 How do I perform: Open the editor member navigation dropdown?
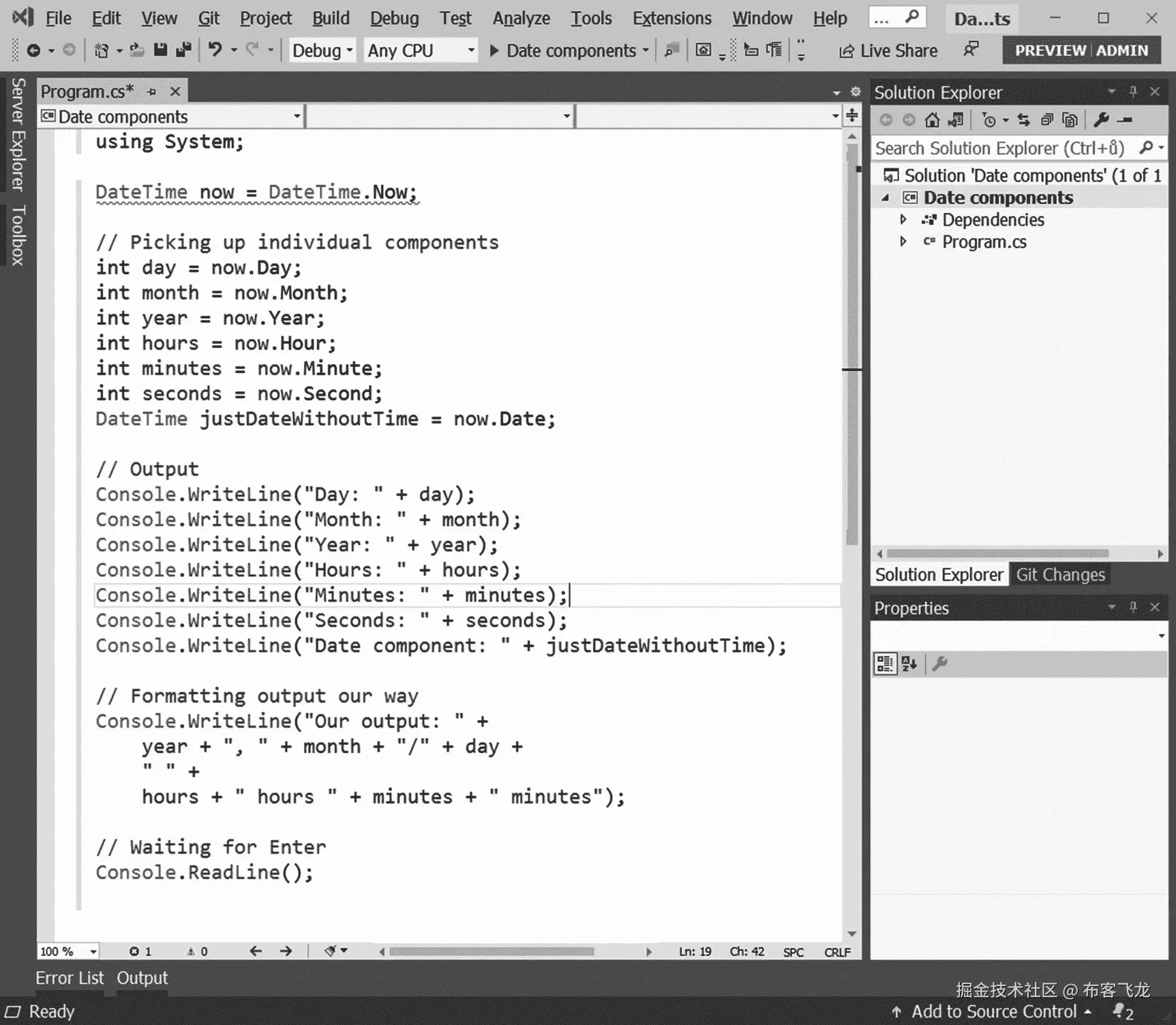point(709,117)
